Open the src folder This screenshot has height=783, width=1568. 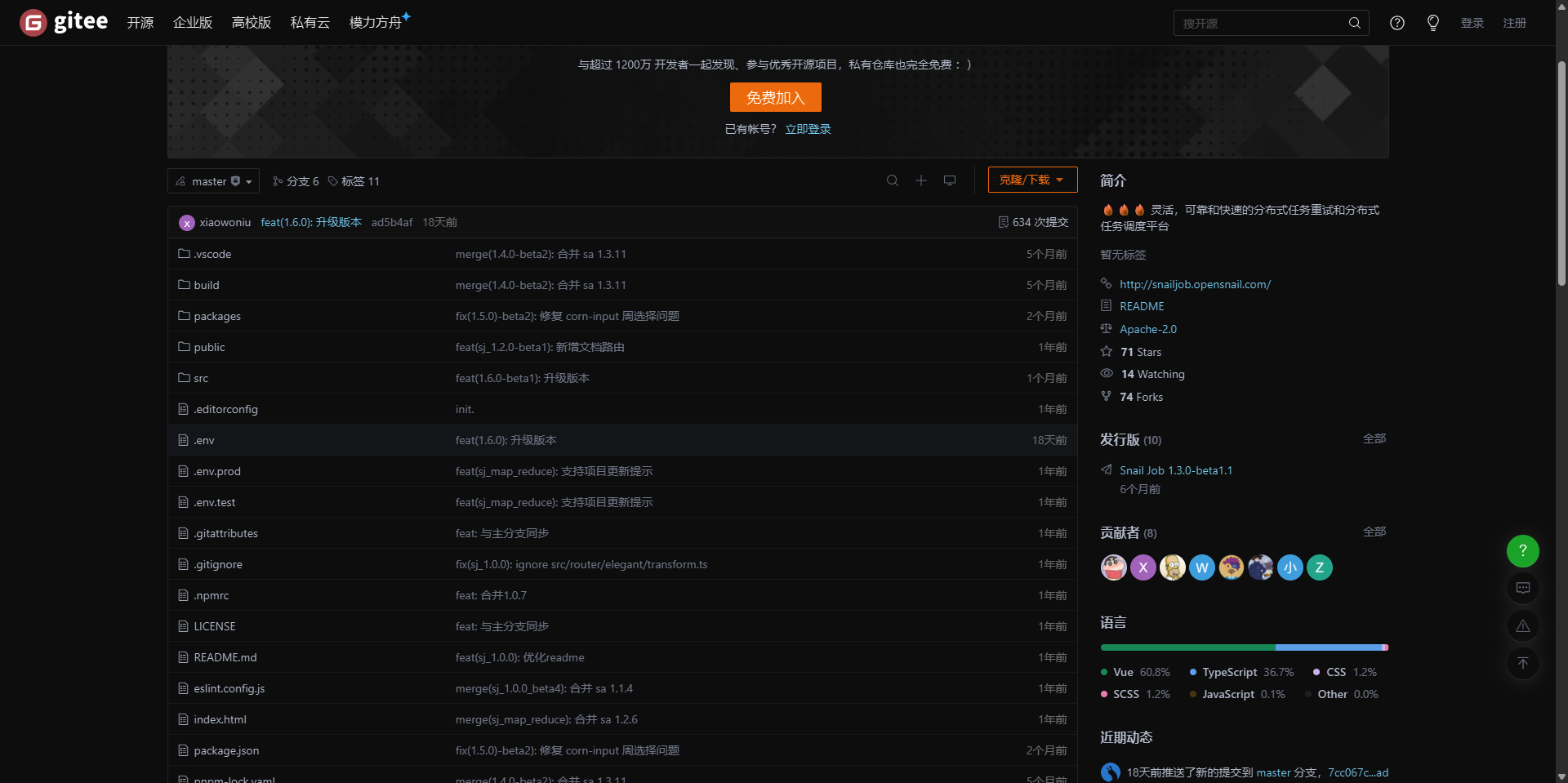(x=201, y=378)
